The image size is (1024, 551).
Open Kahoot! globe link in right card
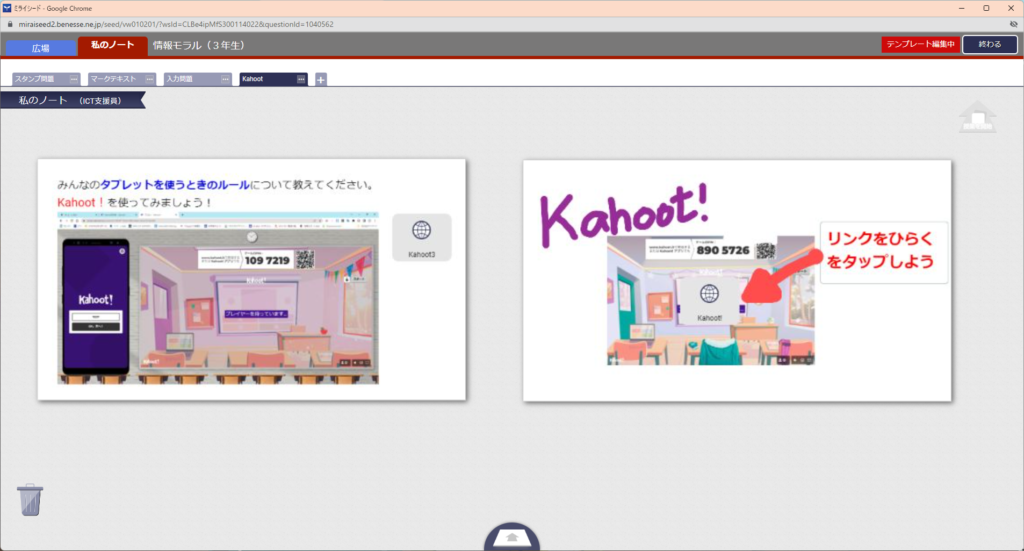point(709,300)
